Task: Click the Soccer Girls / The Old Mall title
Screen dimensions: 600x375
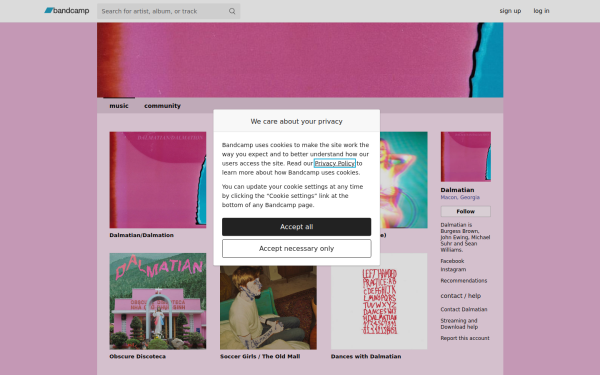Action: pos(260,356)
